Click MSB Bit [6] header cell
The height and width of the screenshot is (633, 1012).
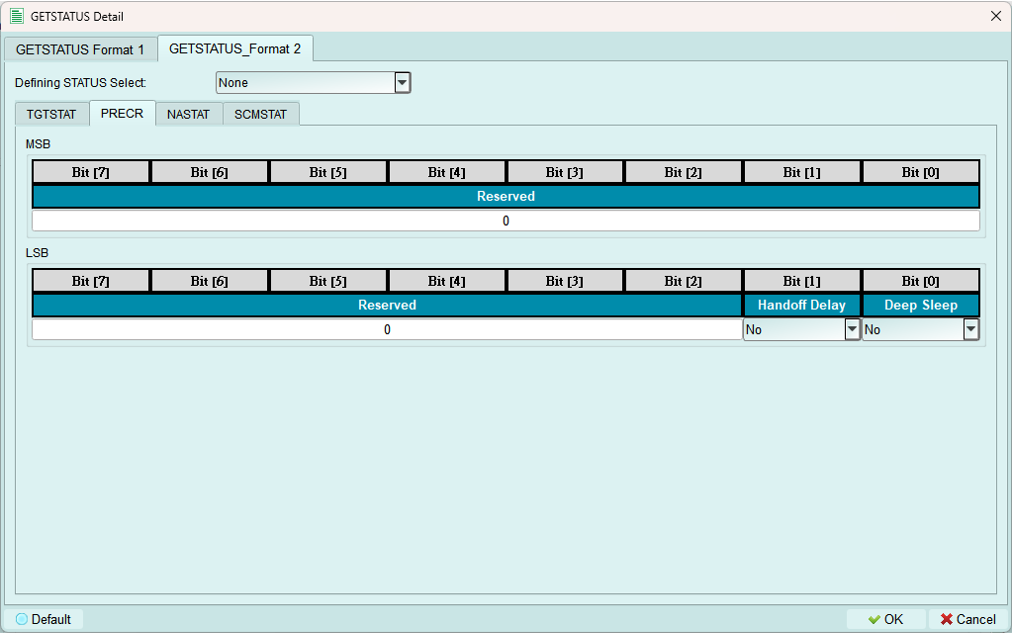point(209,172)
